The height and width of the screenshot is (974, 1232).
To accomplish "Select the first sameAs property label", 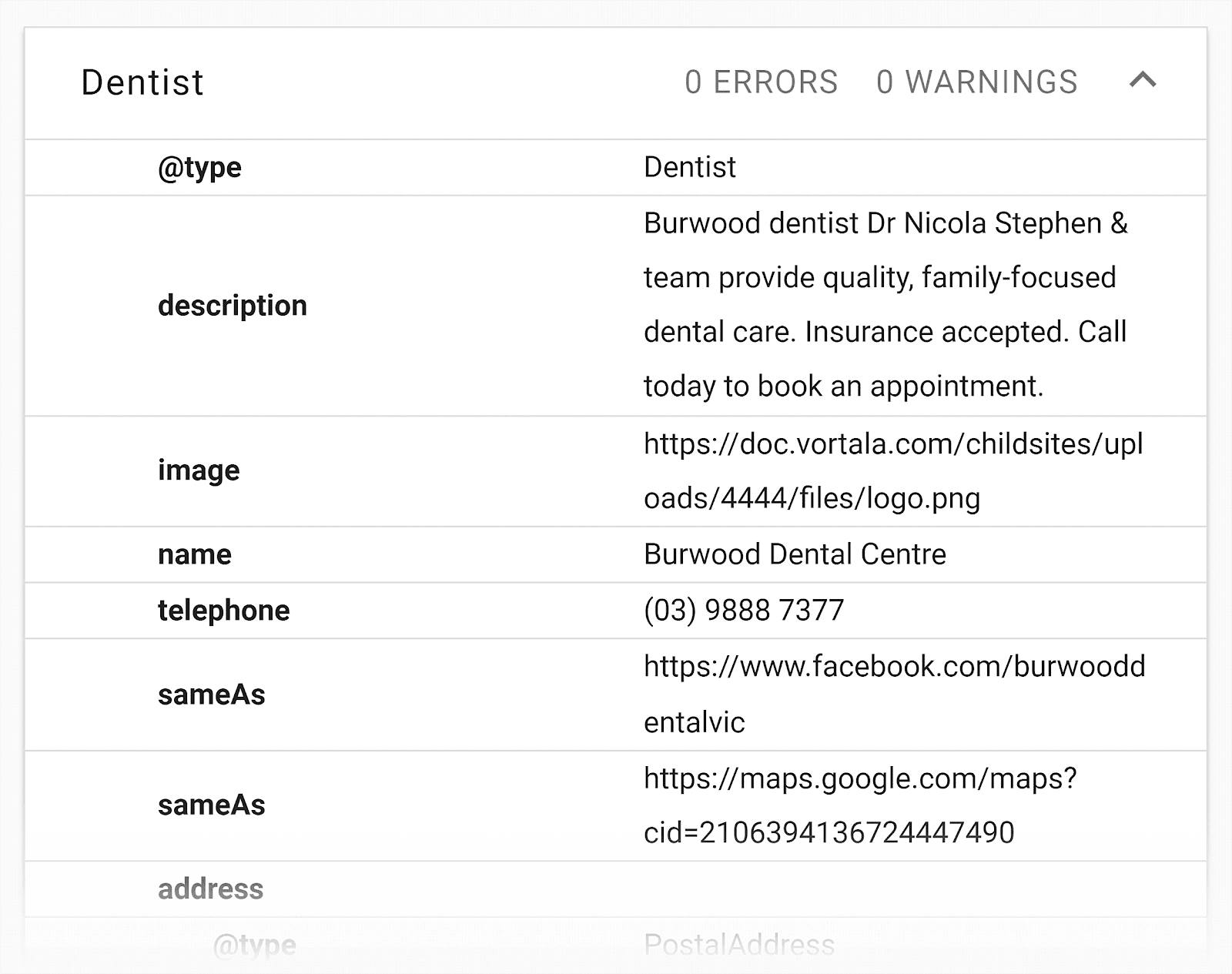I will pos(213,694).
